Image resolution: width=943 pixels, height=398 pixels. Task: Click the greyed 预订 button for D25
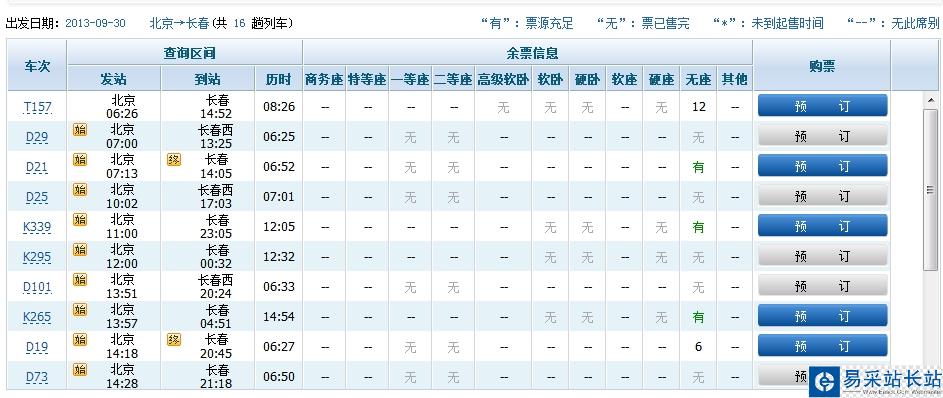click(x=823, y=196)
